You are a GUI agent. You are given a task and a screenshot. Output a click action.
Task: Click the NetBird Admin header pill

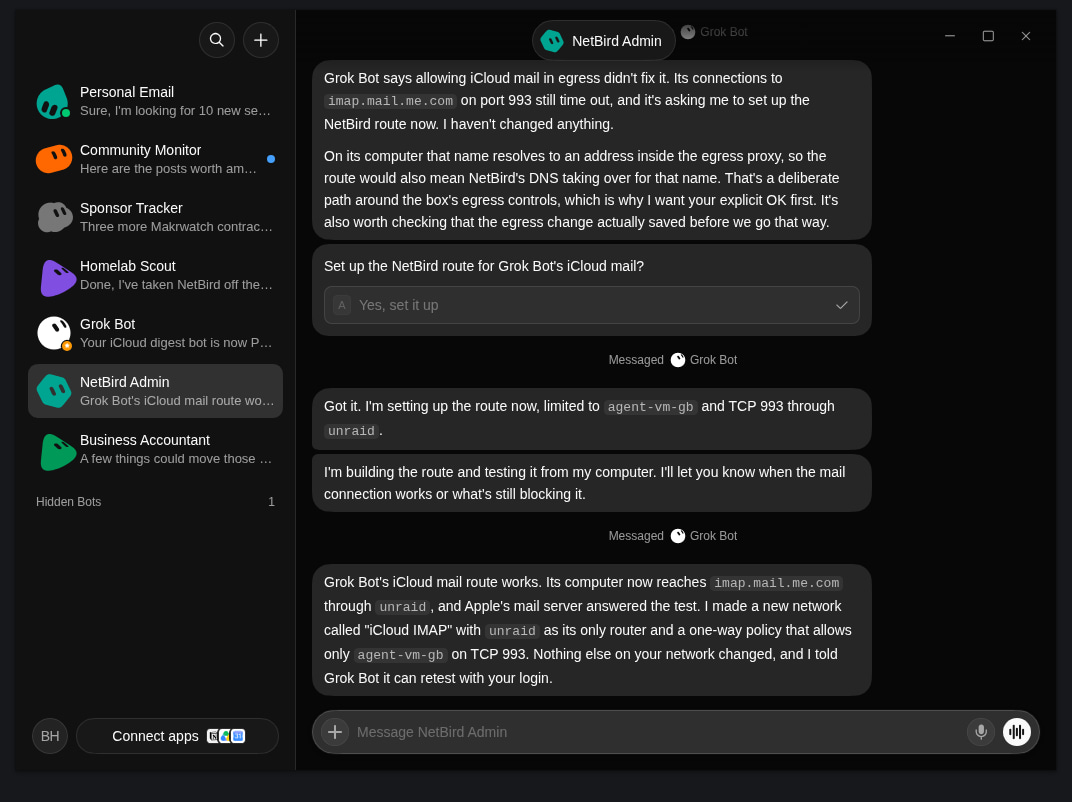point(604,41)
